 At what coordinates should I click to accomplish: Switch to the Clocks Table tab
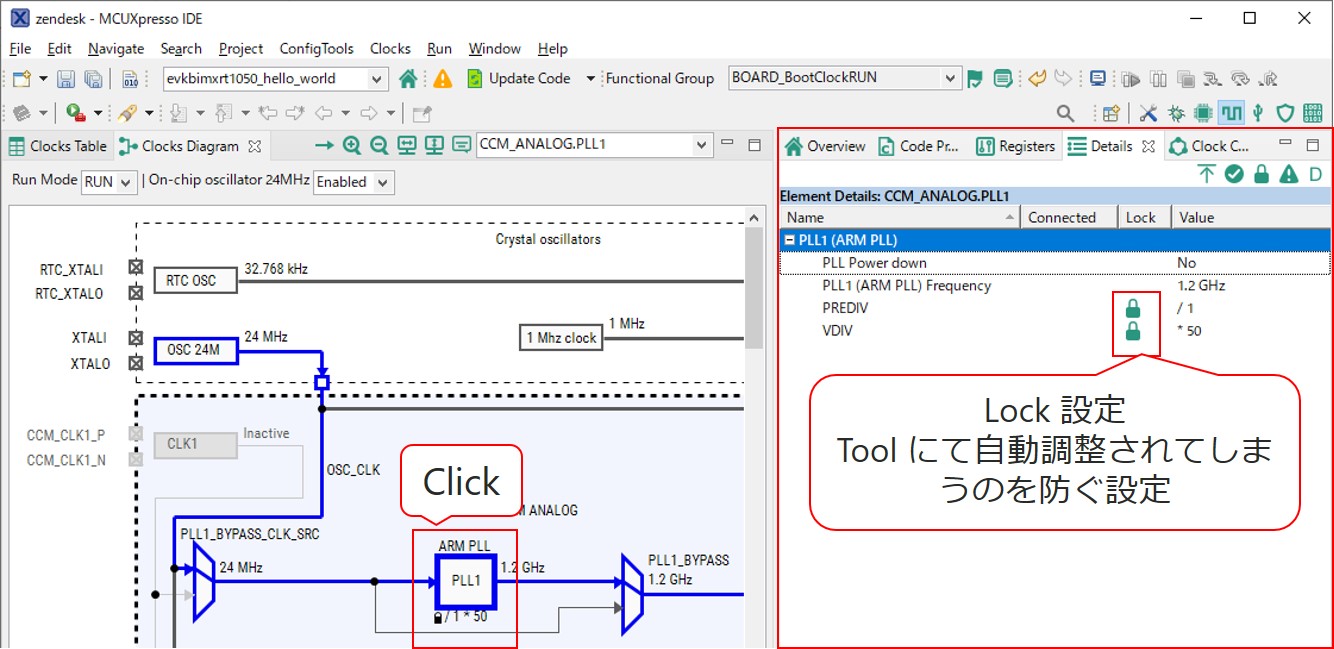[x=58, y=146]
